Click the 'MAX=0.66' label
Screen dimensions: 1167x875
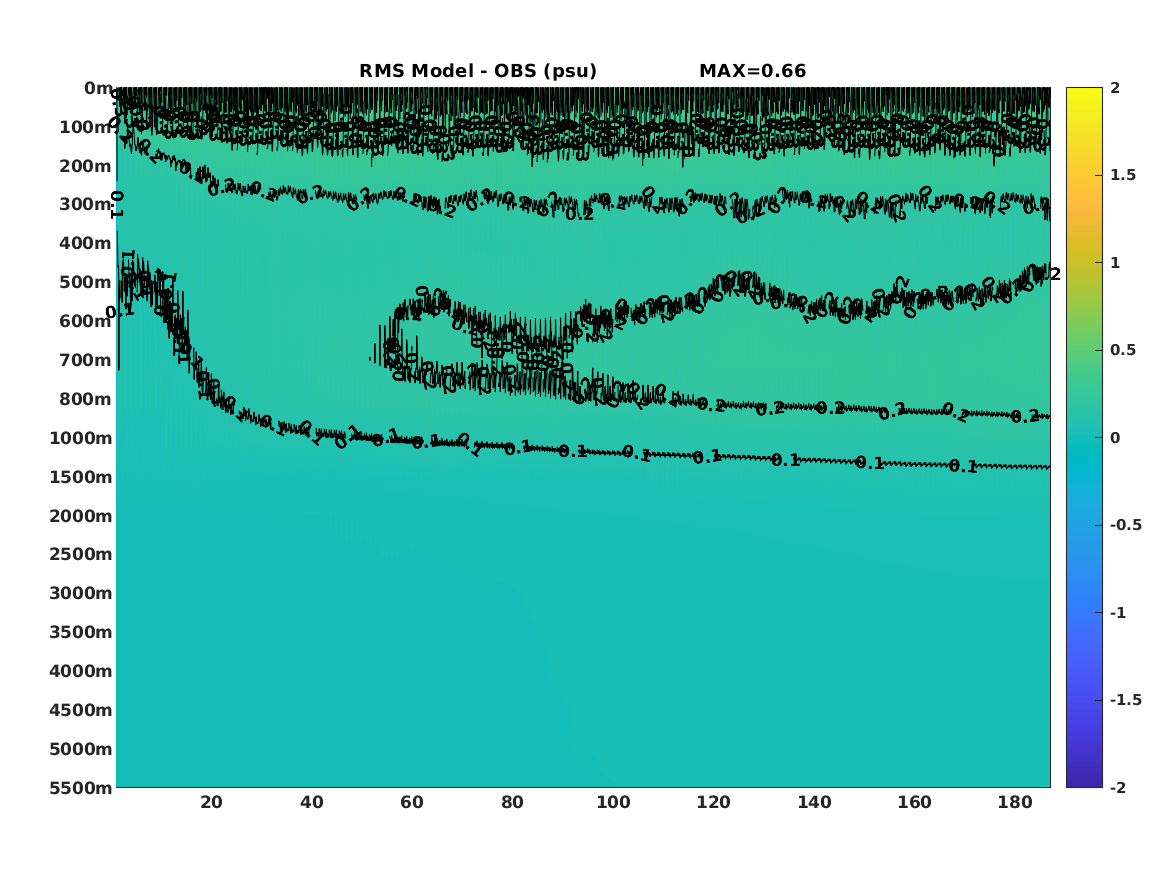[x=752, y=71]
